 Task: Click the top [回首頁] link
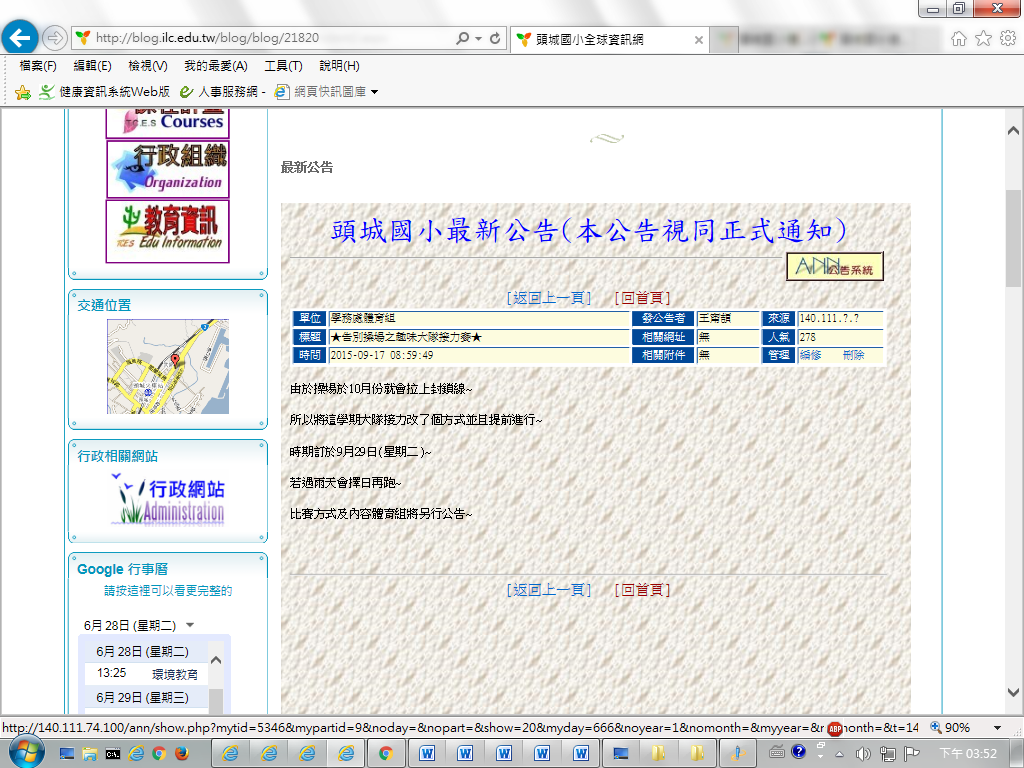[x=643, y=298]
